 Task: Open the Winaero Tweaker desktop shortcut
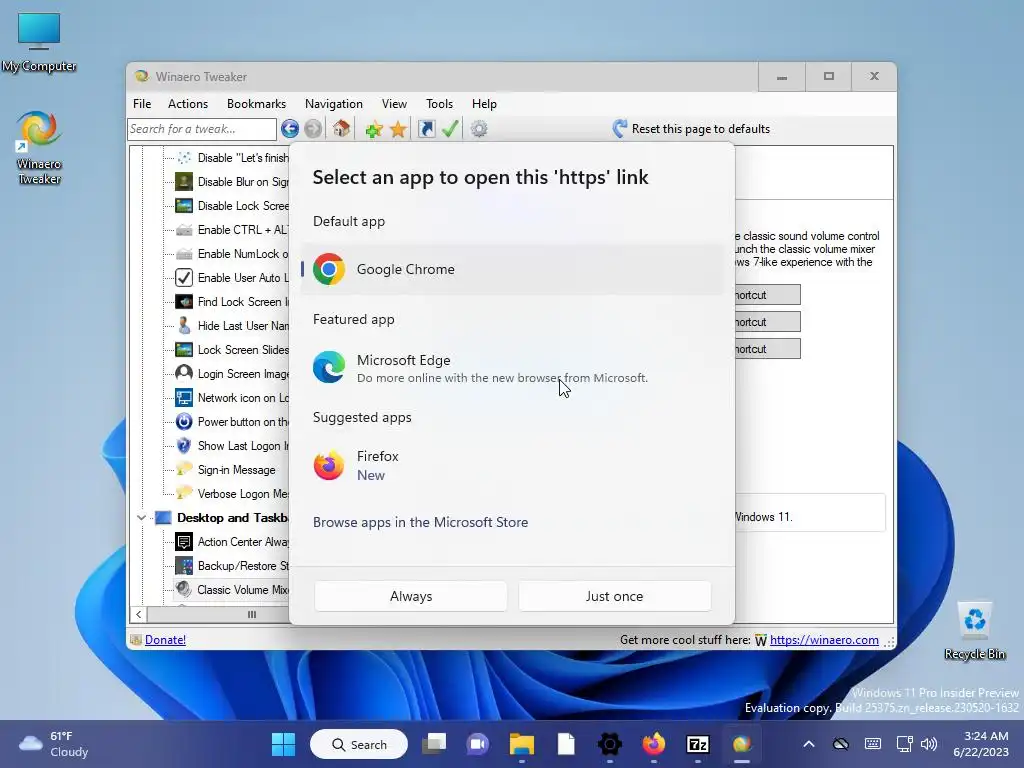pyautogui.click(x=39, y=148)
